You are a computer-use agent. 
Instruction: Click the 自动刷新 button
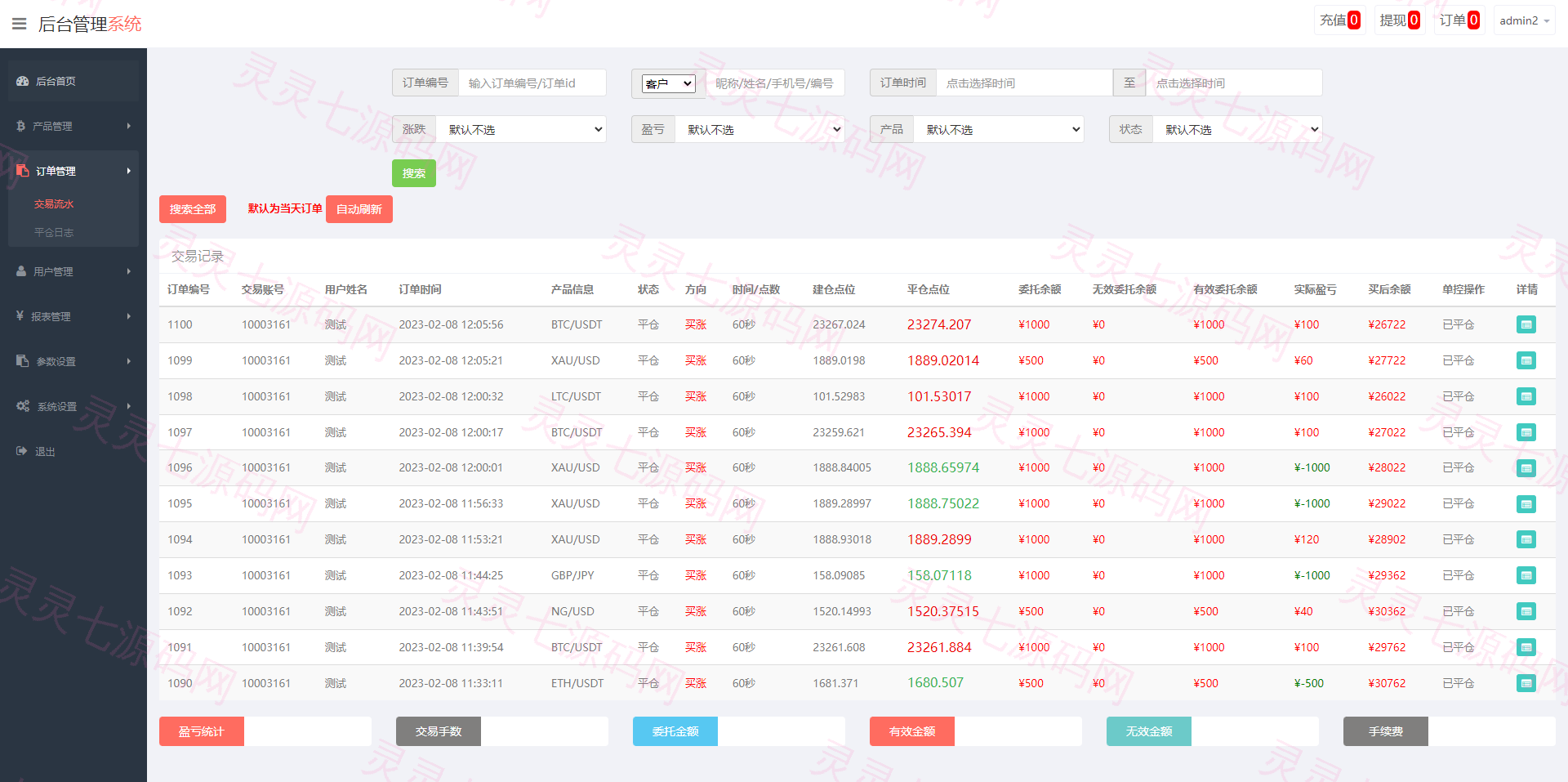point(359,209)
